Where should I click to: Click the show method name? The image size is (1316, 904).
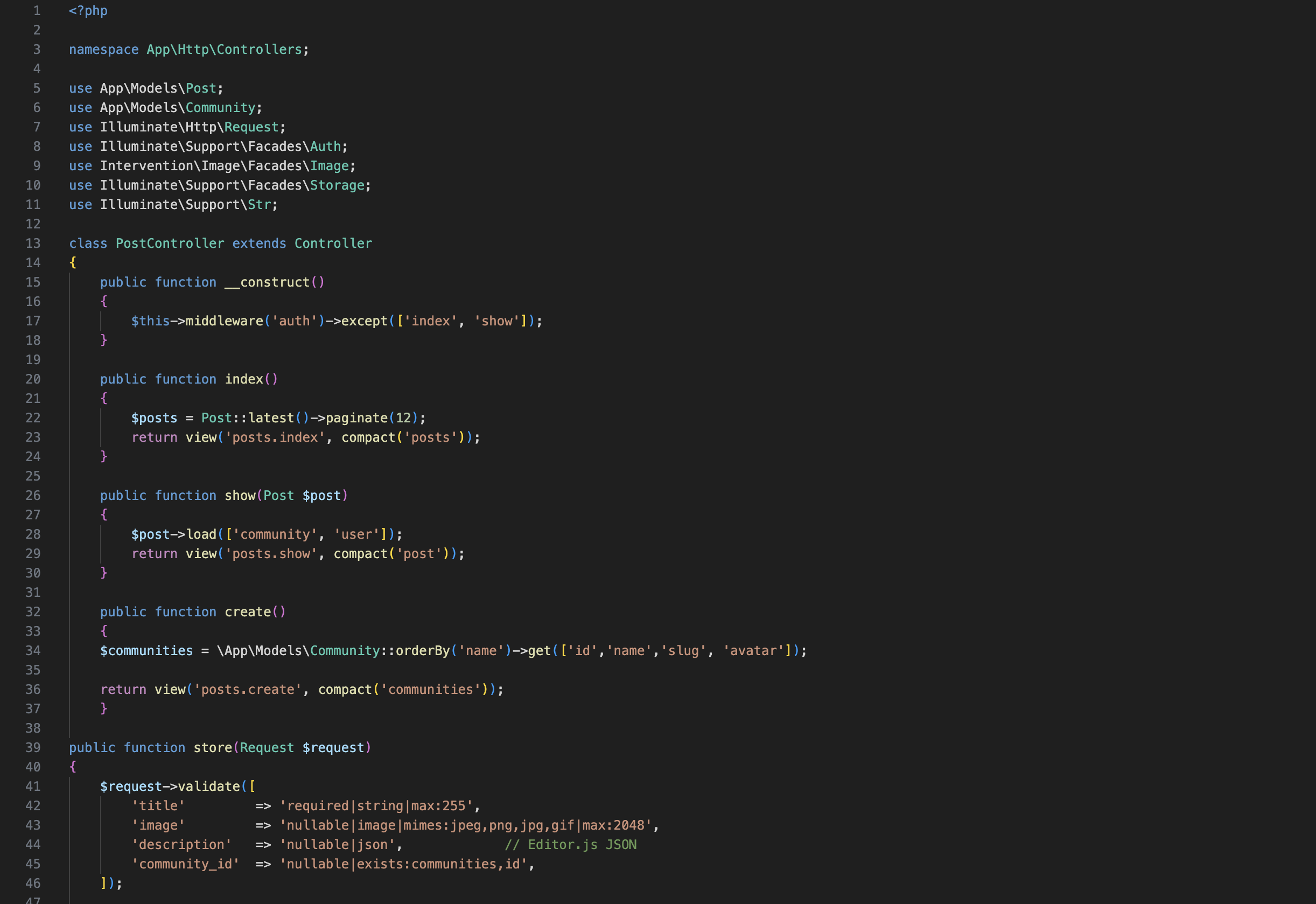click(x=240, y=496)
